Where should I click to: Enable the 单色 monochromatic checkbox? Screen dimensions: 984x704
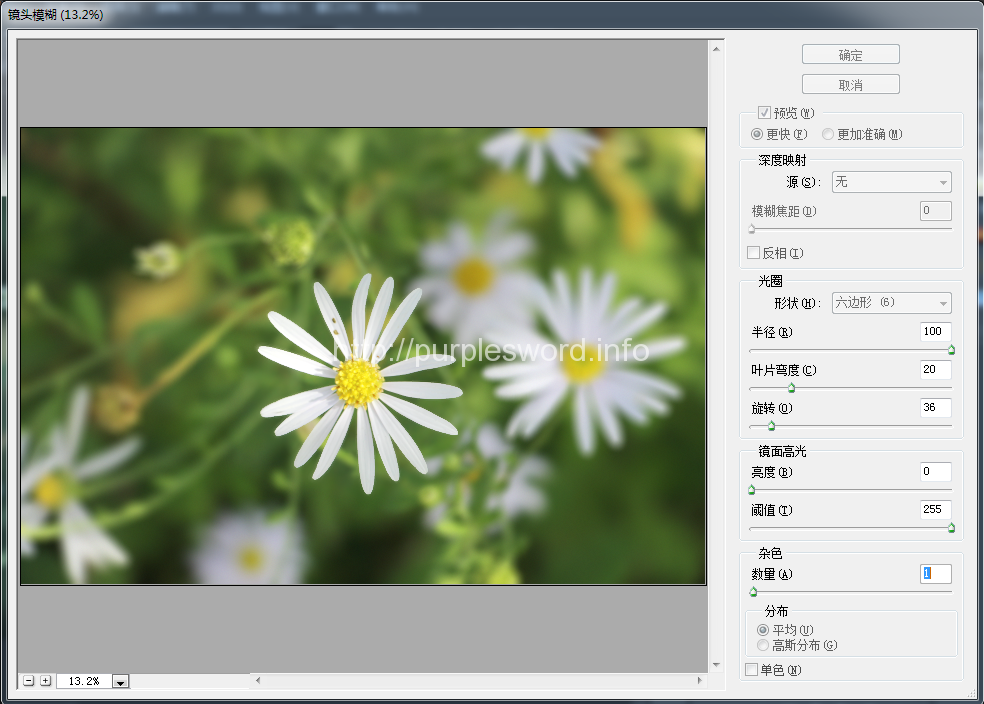click(x=752, y=670)
